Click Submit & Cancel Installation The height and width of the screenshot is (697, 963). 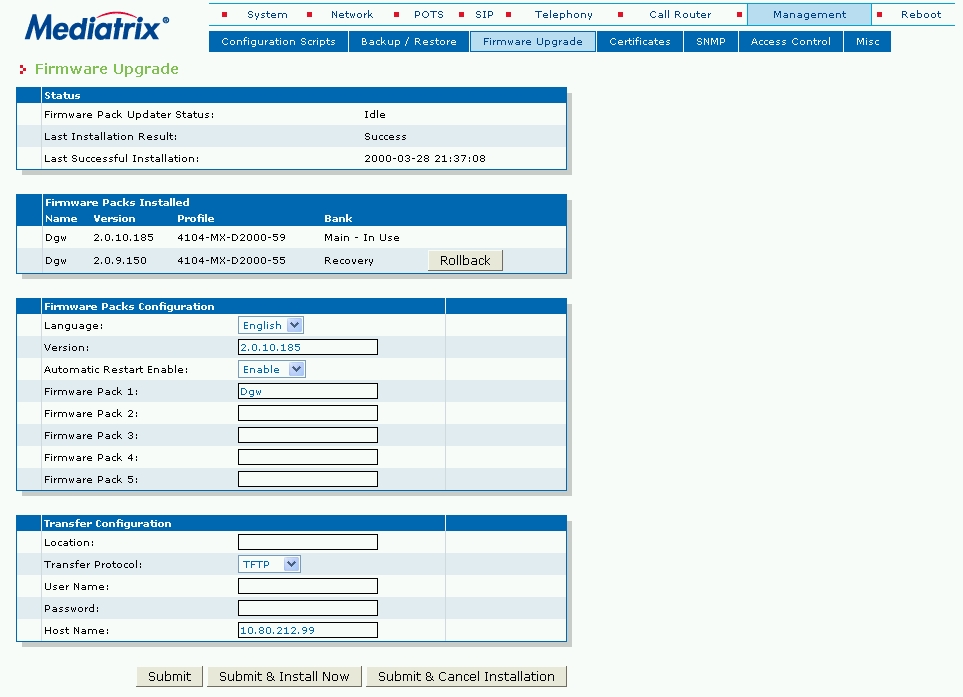(x=466, y=676)
